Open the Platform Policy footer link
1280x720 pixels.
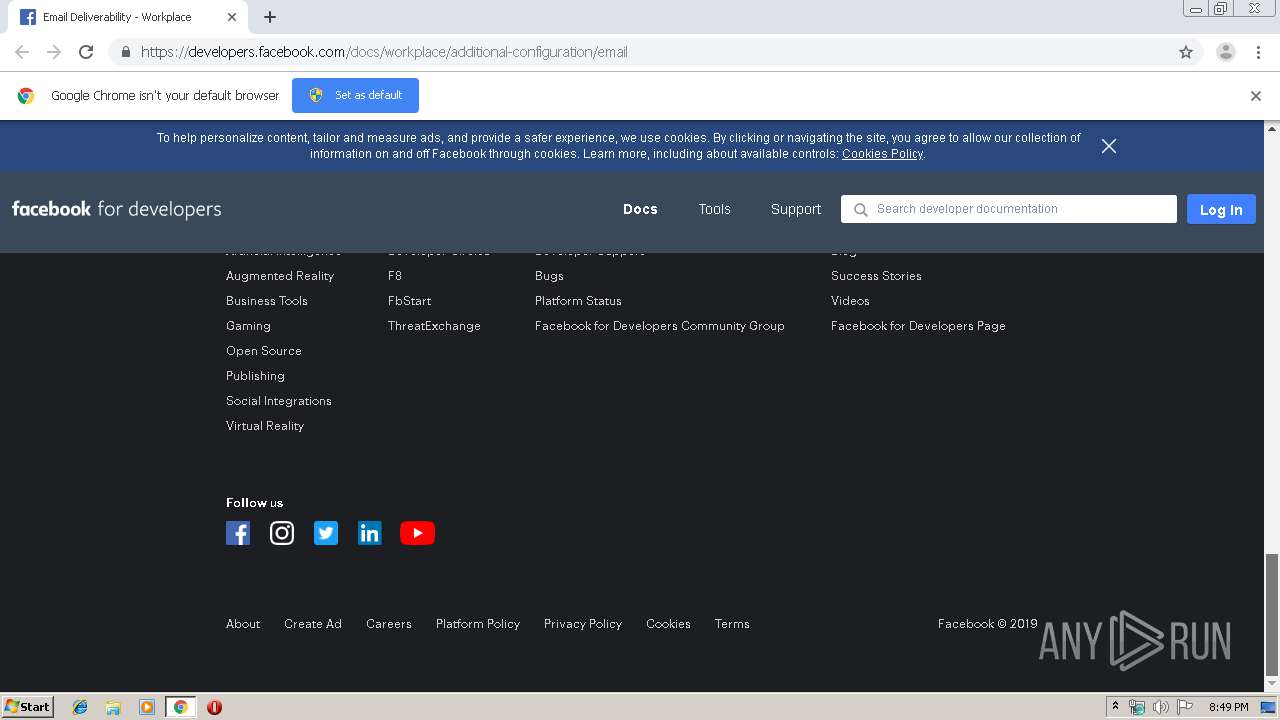[x=478, y=624]
